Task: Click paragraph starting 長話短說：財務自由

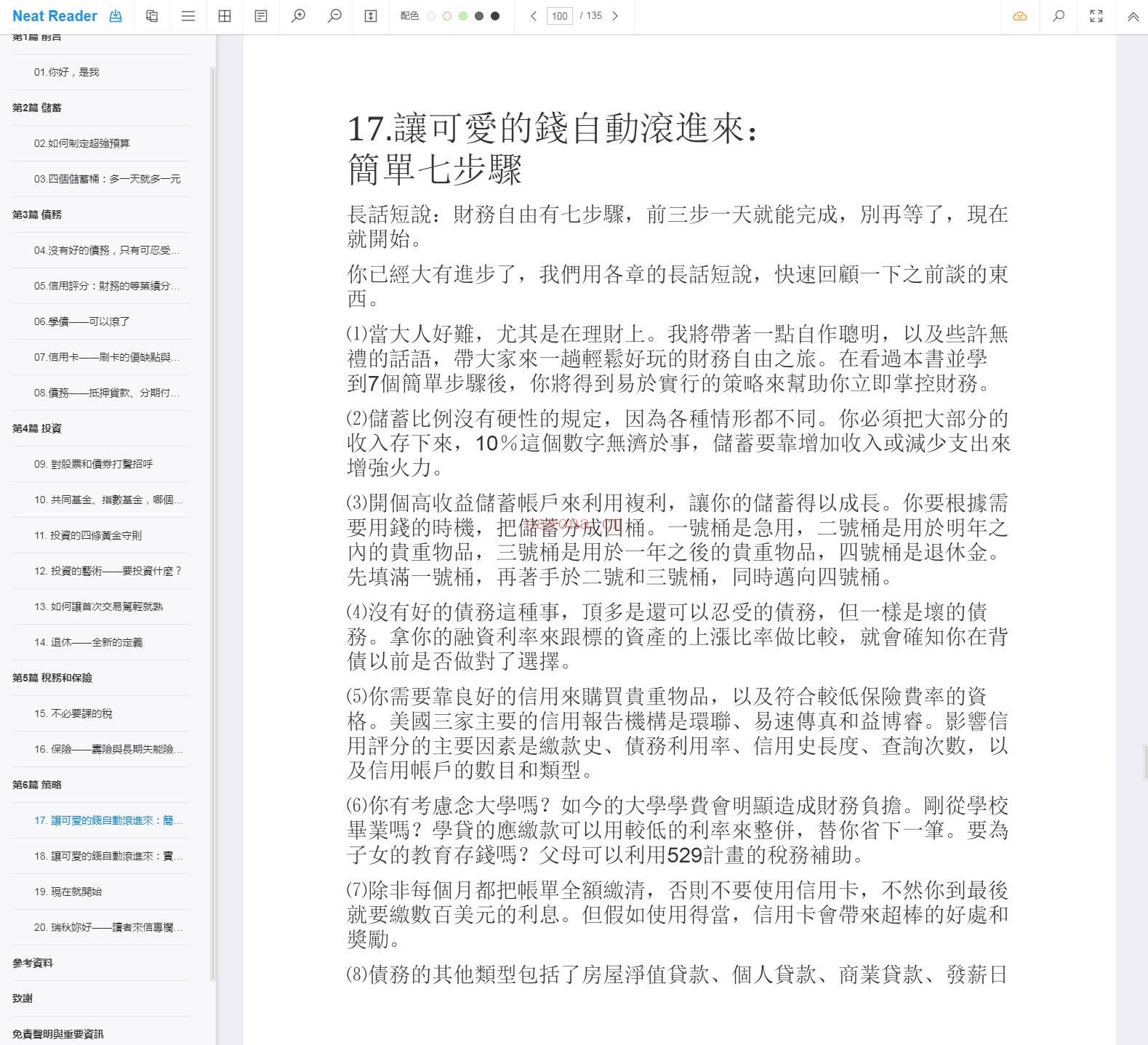Action: (x=678, y=226)
